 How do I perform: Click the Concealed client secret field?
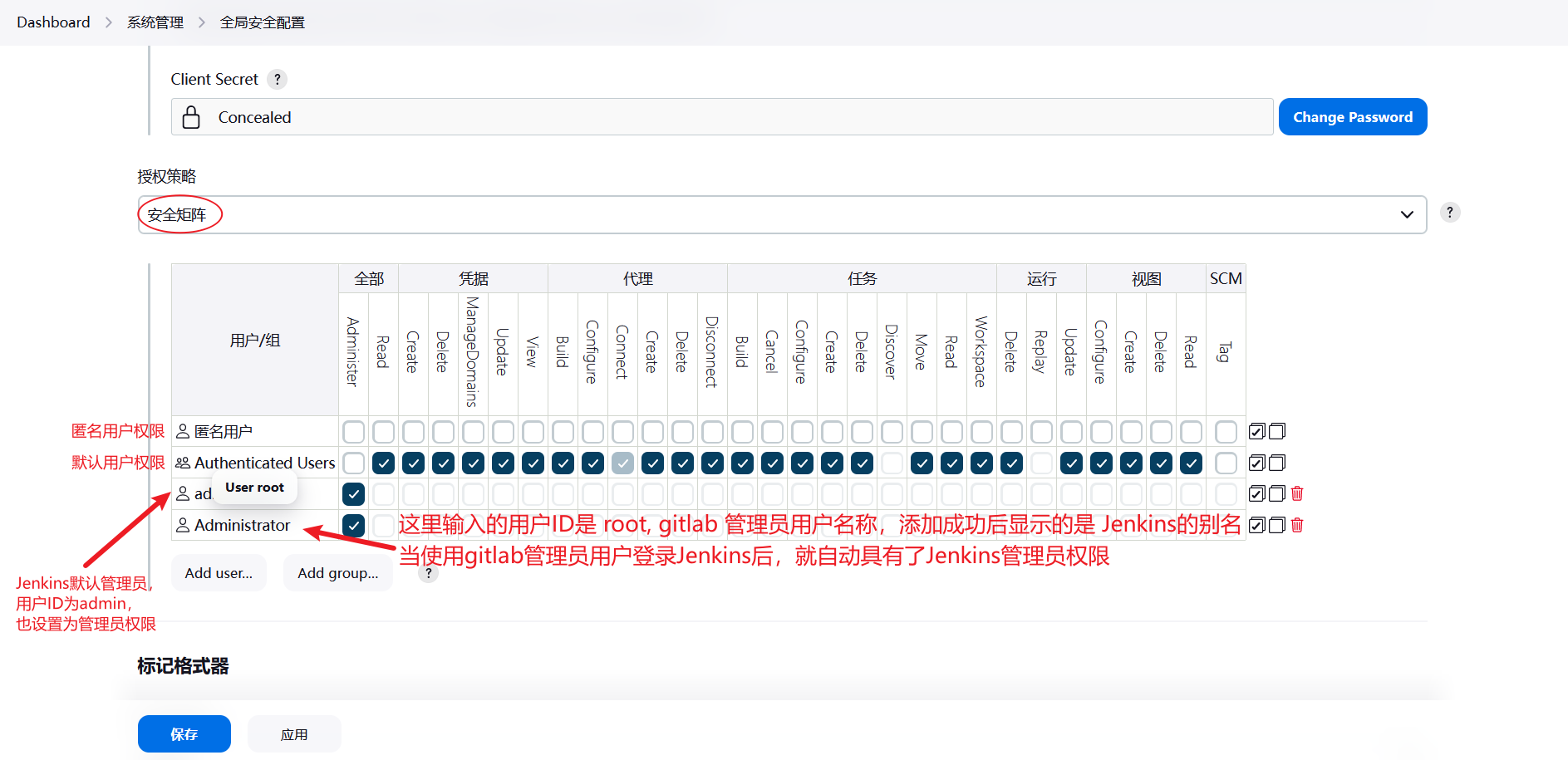click(x=722, y=117)
